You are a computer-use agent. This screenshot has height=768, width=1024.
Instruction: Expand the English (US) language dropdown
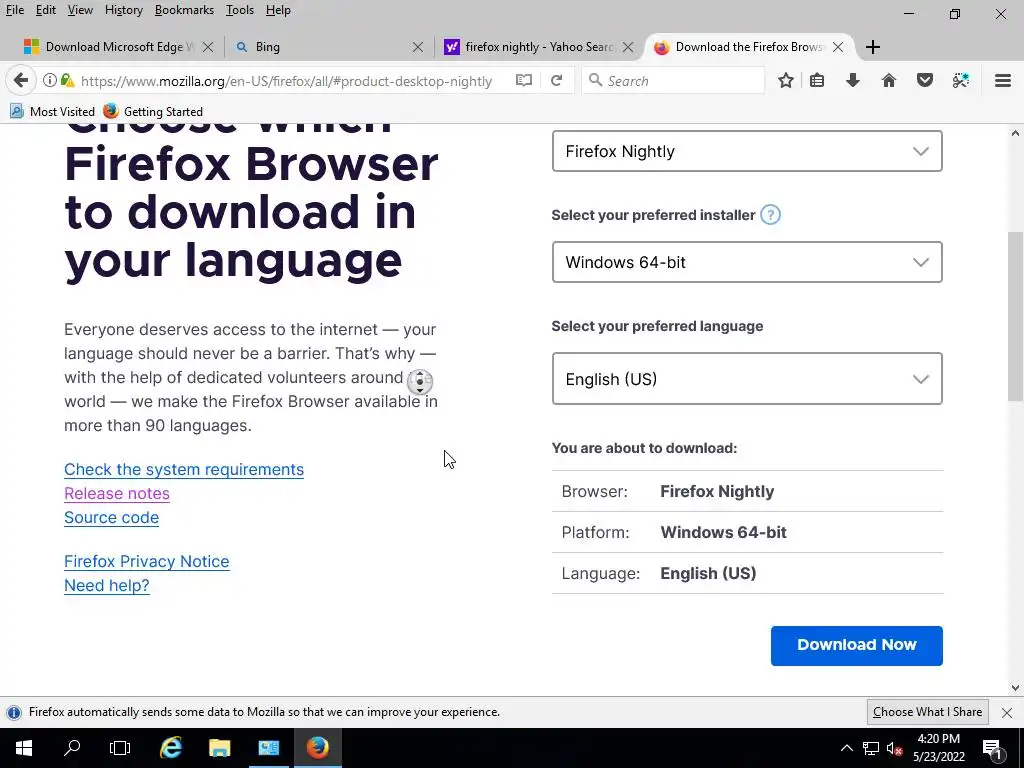[x=746, y=379]
